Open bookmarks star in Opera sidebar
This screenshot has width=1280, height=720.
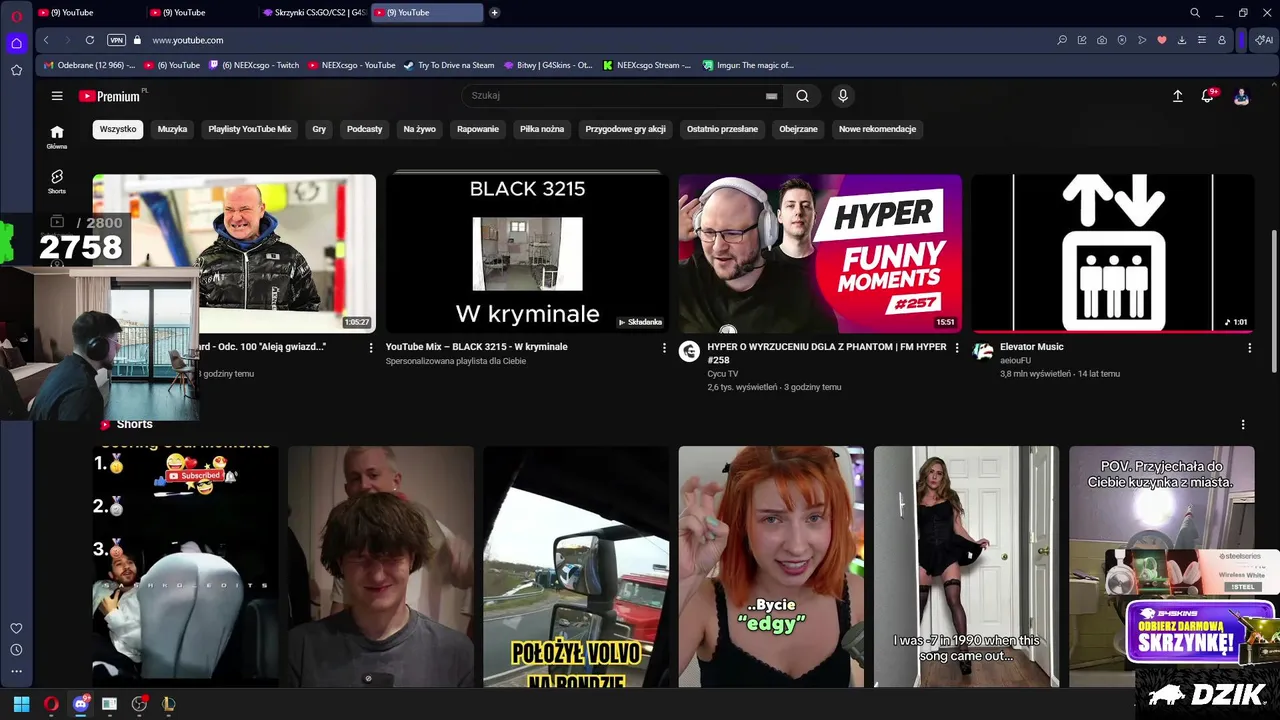point(16,70)
